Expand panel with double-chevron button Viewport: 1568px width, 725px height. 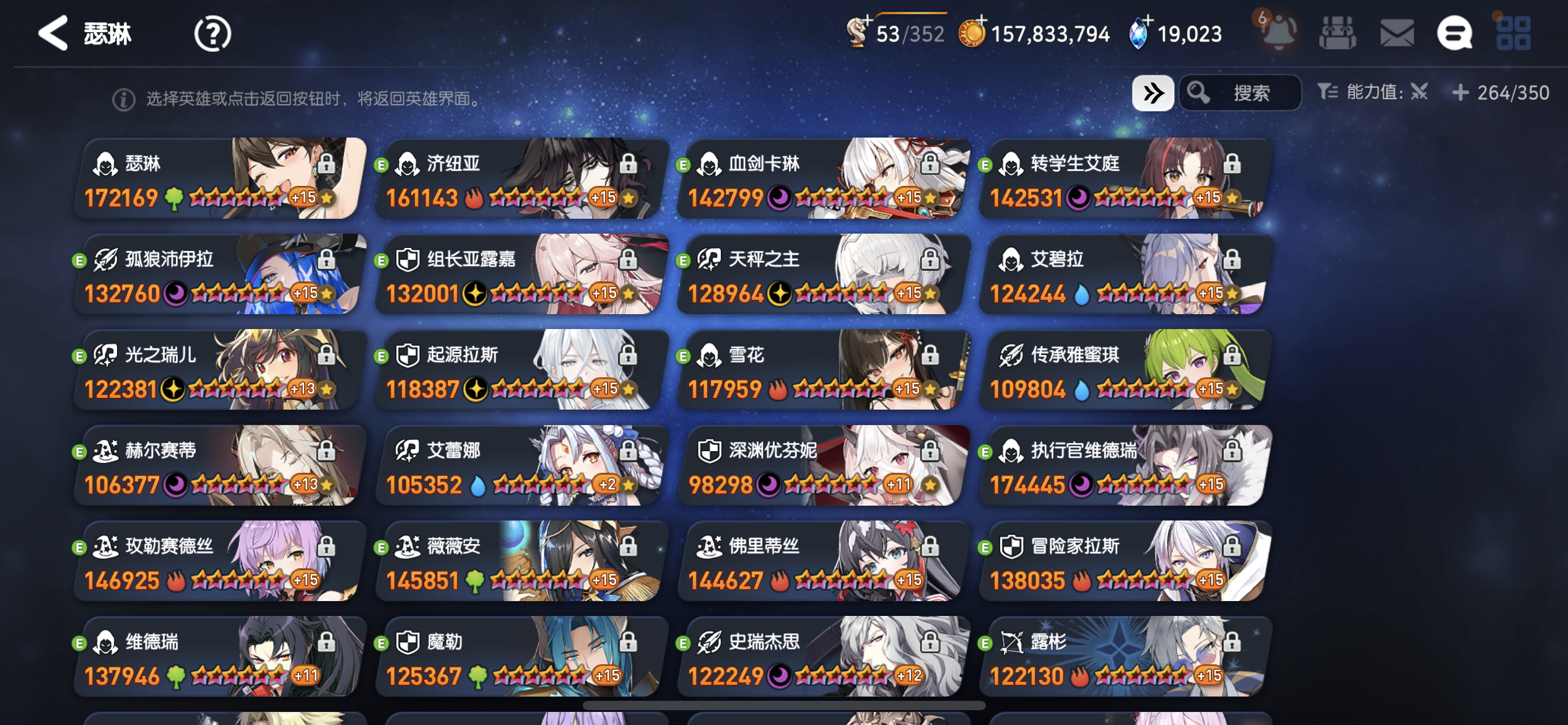1153,94
